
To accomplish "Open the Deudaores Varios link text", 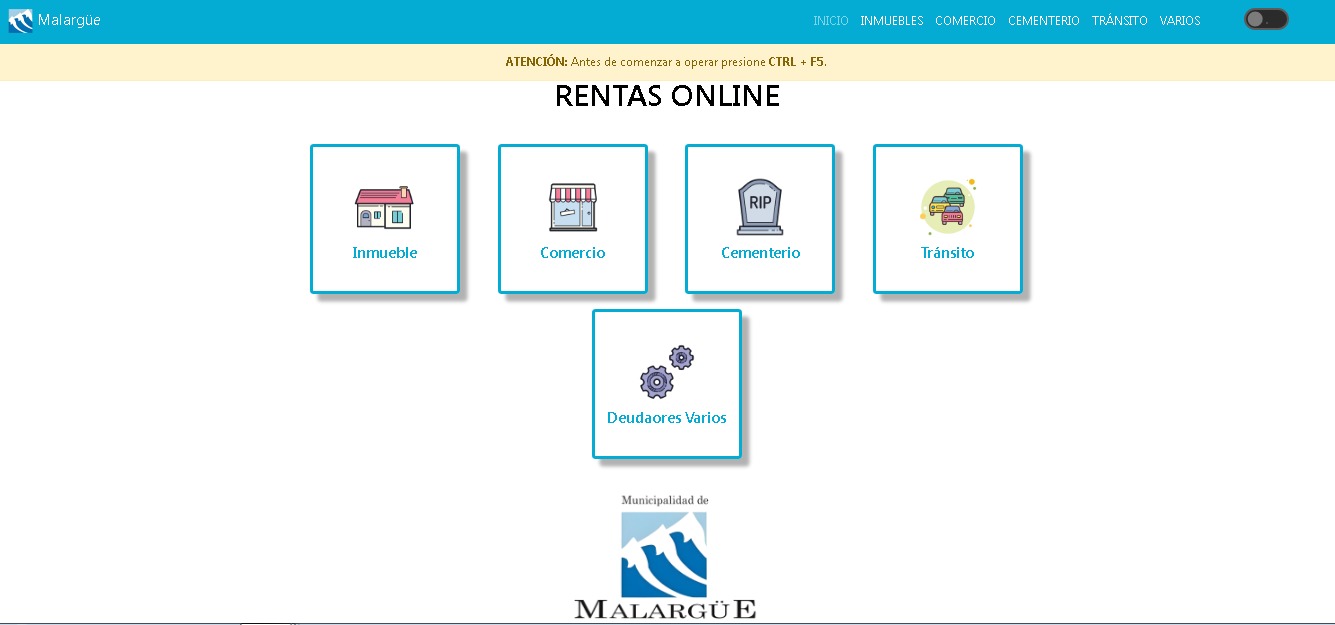I will [x=666, y=418].
